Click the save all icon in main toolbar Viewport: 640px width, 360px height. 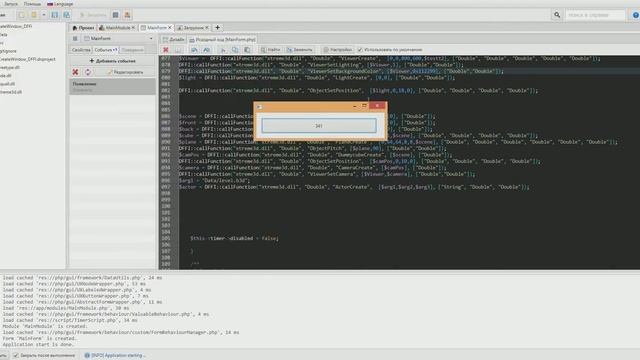[67, 15]
